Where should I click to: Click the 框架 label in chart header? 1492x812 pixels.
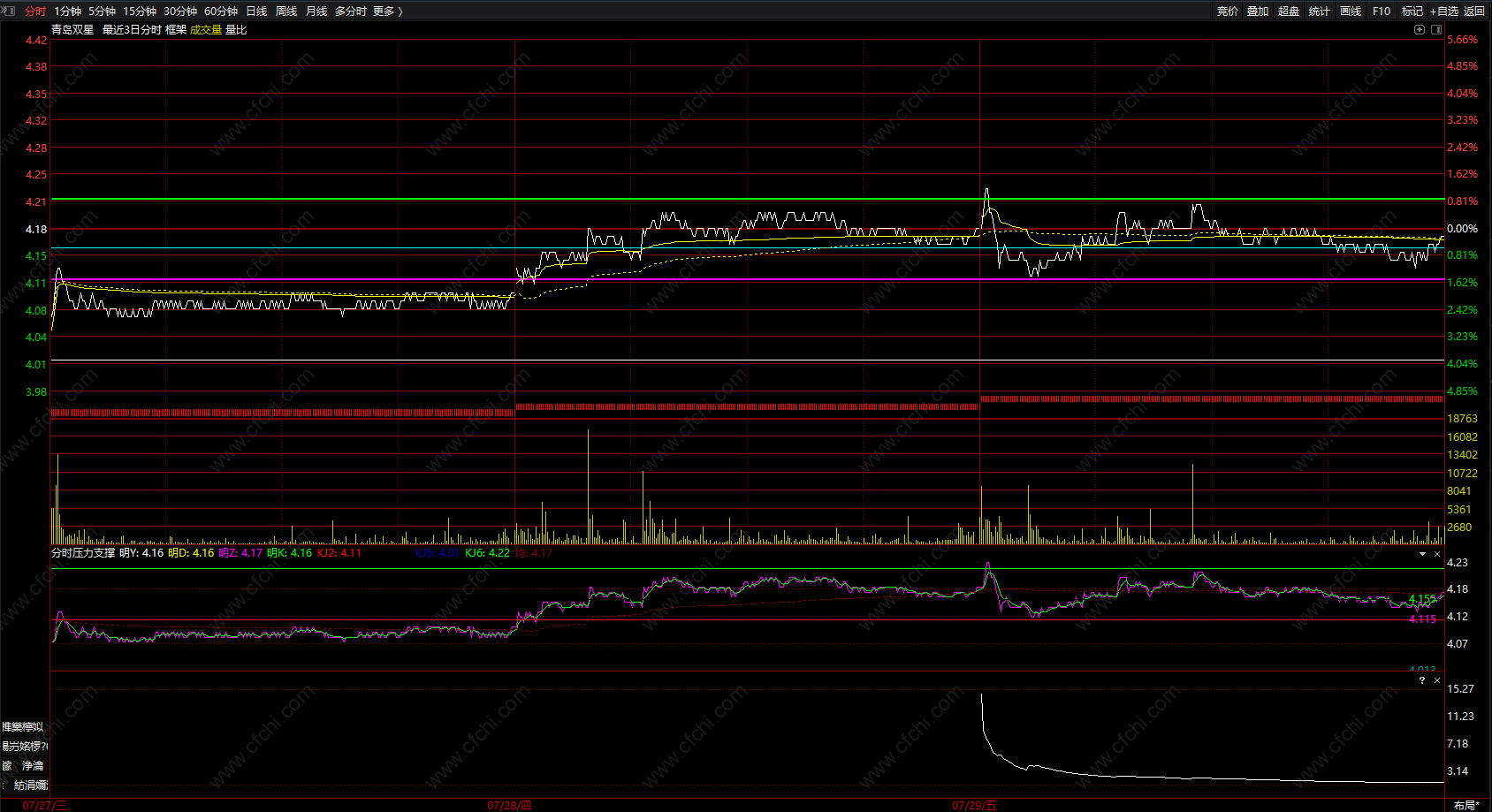176,29
